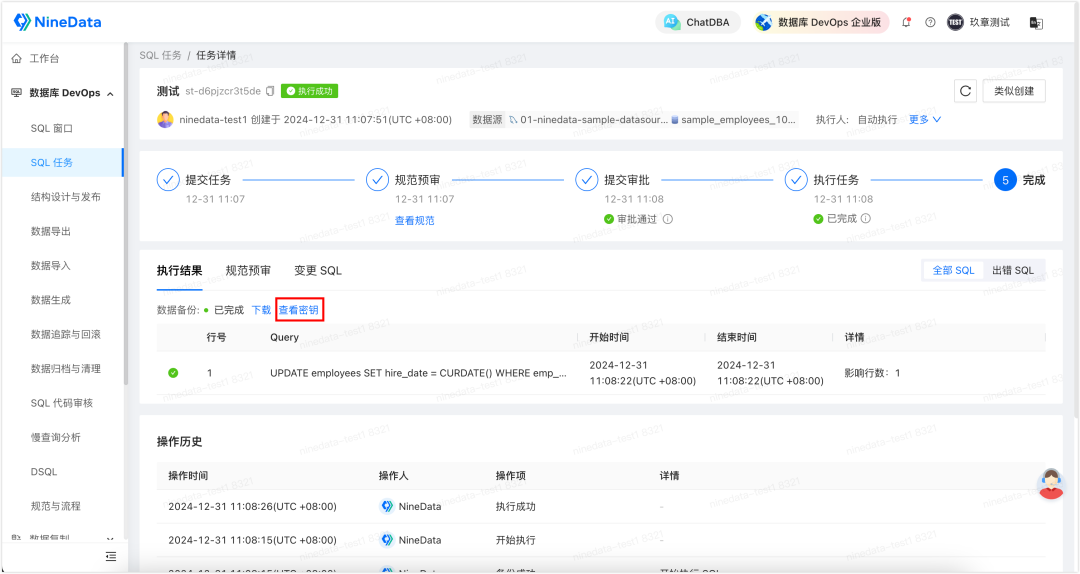
Task: Expand the 数据复制 sidebar section
Action: point(110,539)
